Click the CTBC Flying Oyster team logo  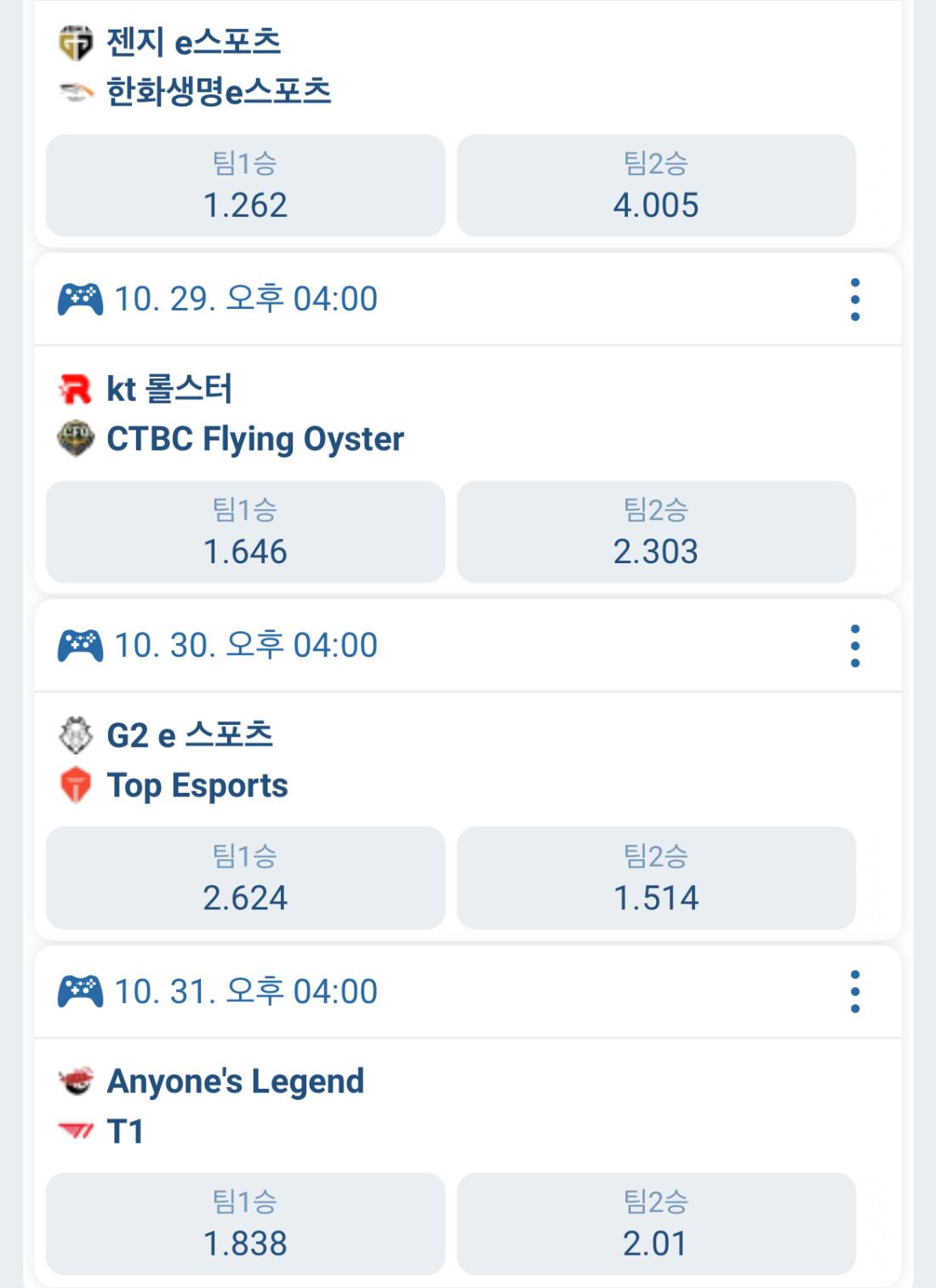tap(76, 439)
